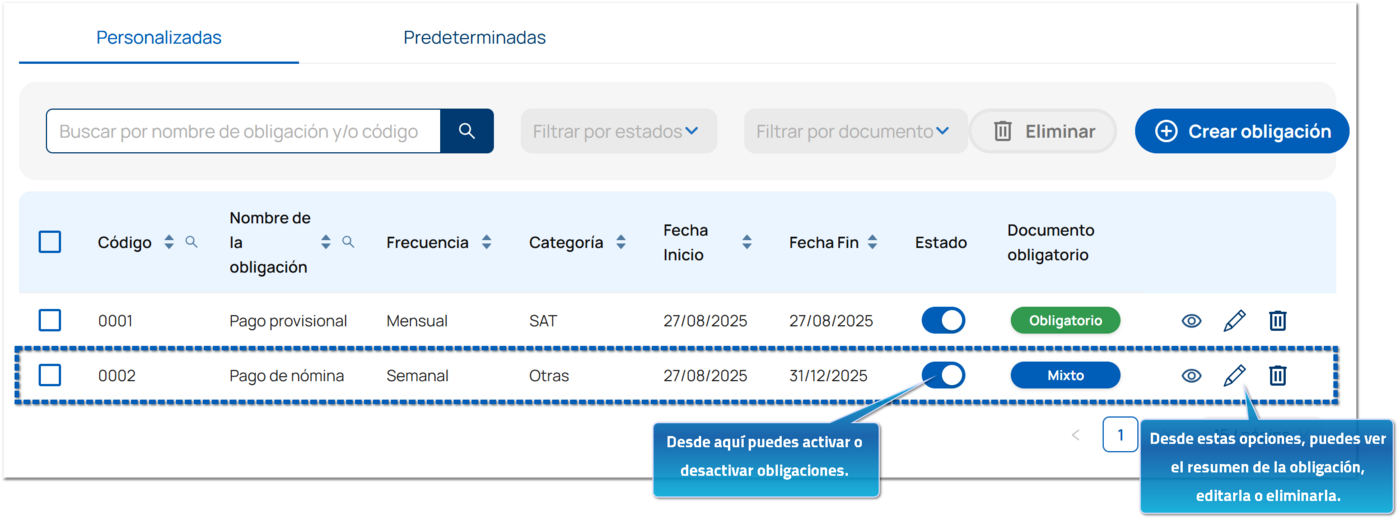Viewport: 1400px width, 520px height.
Task: Toggle Estado switch for Pago de nómina
Action: (943, 375)
